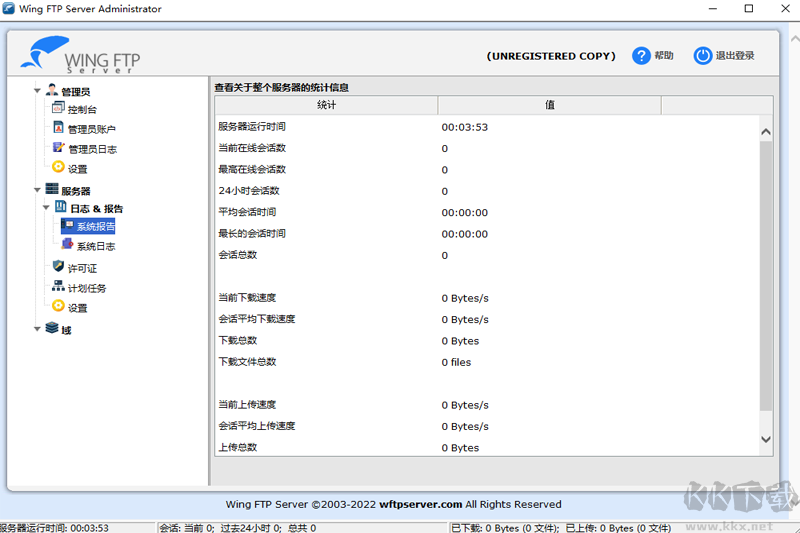Click the 退出登录 logout link
Image resolution: width=800 pixels, height=533 pixels.
(x=735, y=56)
